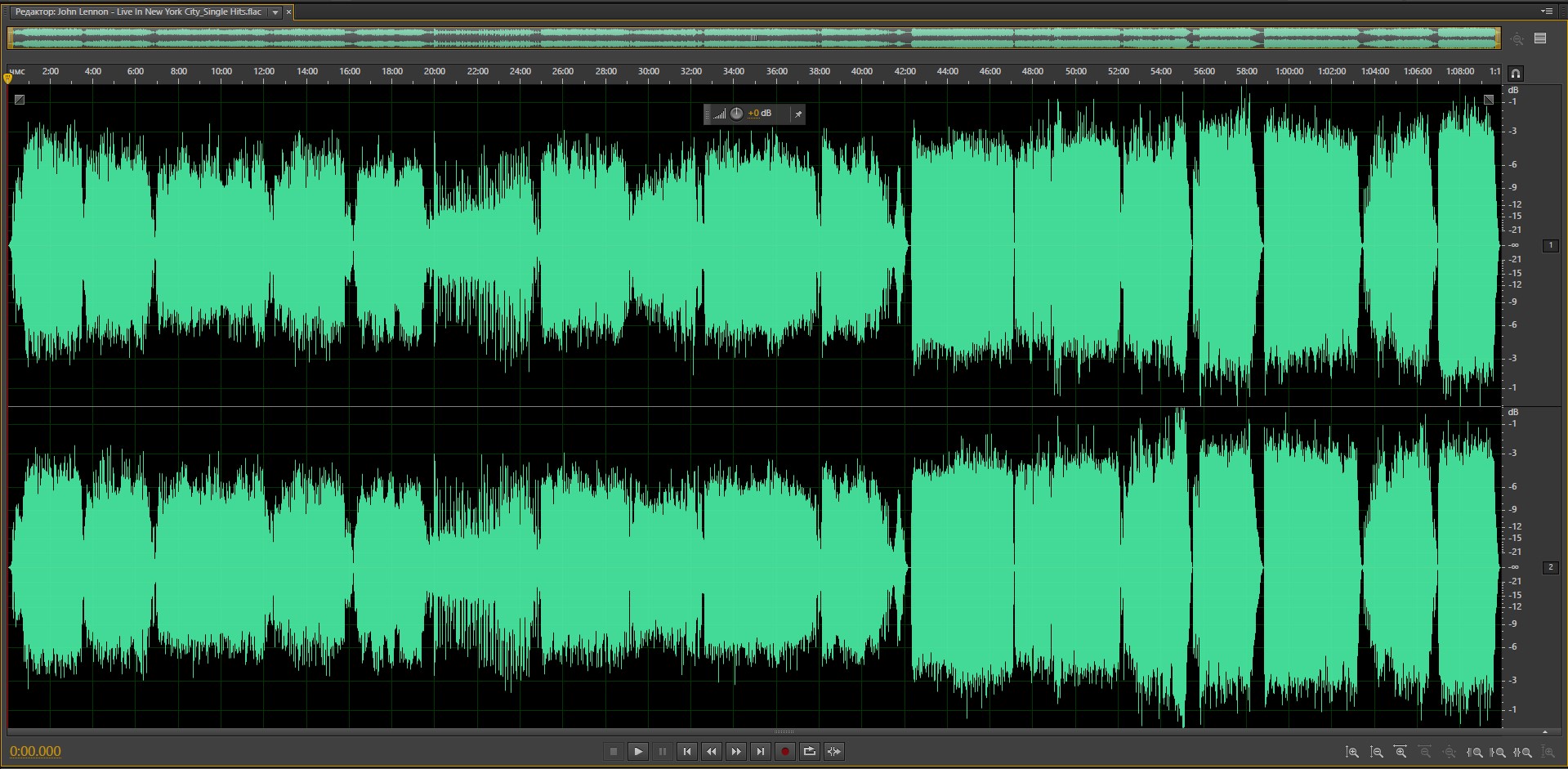
Task: Open the panel options menu
Action: coord(1546,11)
